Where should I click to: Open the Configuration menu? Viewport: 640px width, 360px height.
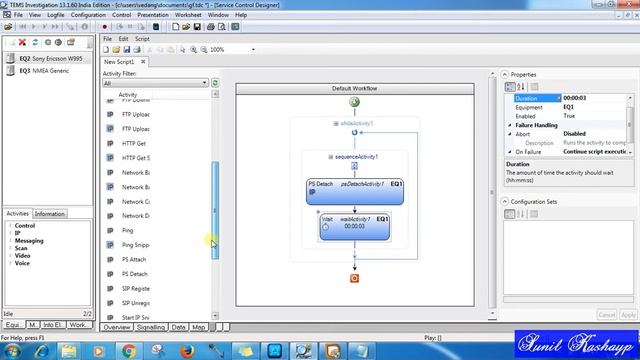click(88, 15)
